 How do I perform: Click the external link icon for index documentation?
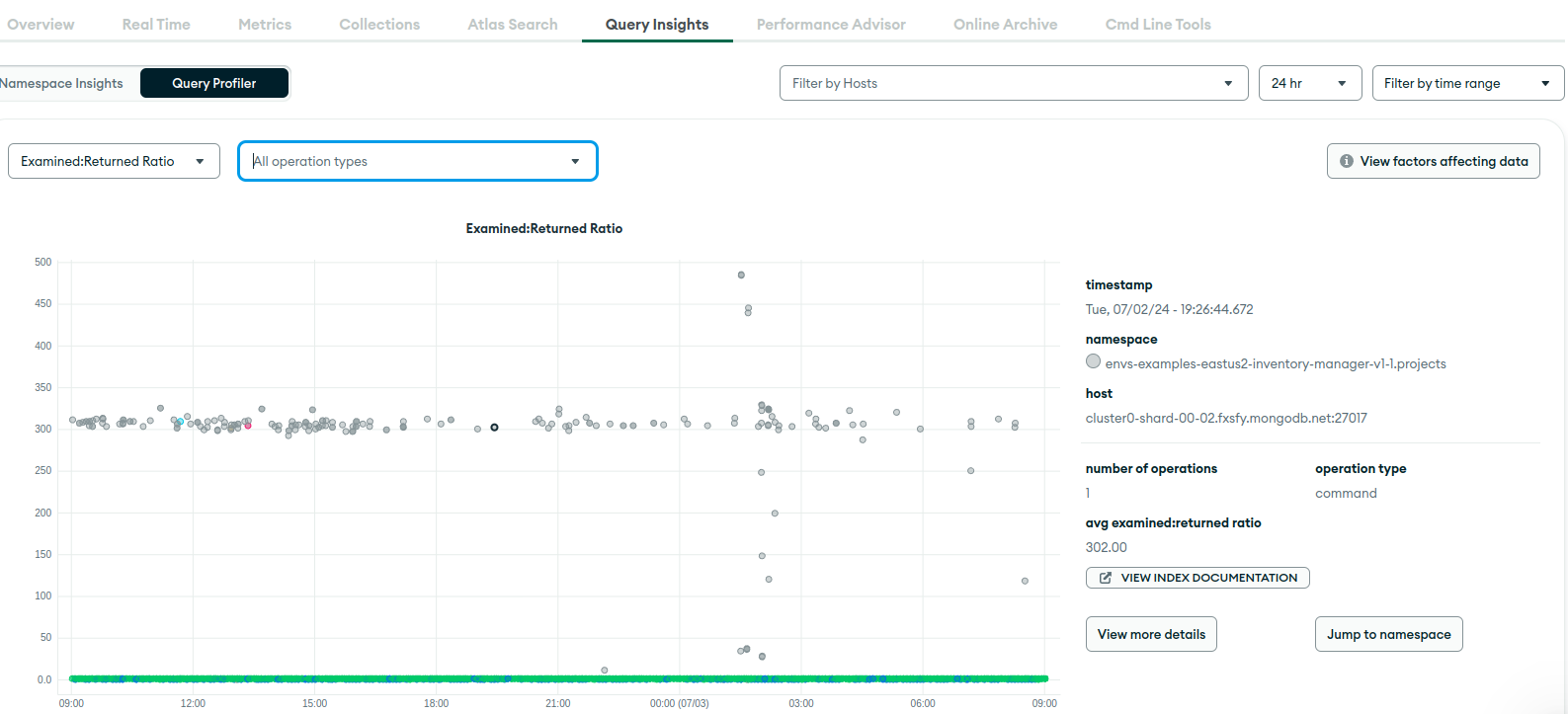click(x=1106, y=578)
